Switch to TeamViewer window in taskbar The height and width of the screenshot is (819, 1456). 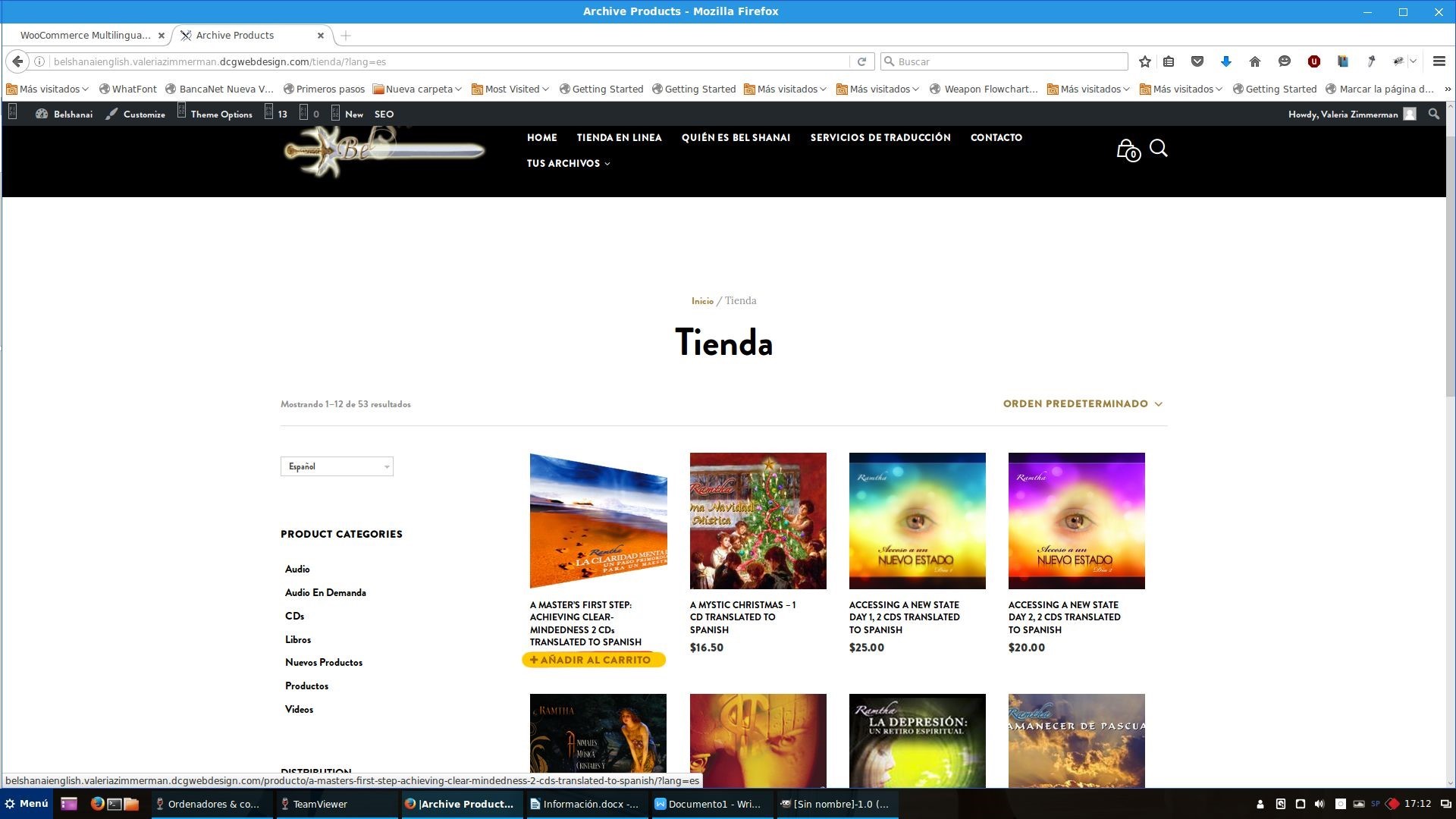[x=336, y=804]
